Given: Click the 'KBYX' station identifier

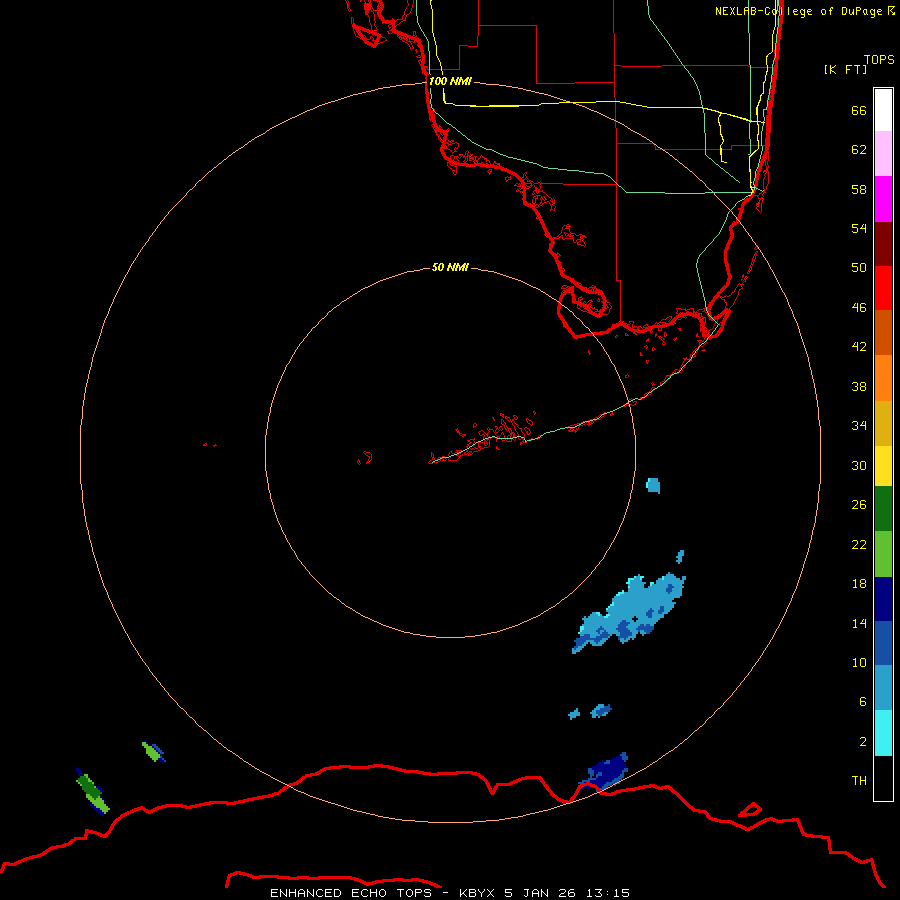Looking at the screenshot, I should pos(476,893).
